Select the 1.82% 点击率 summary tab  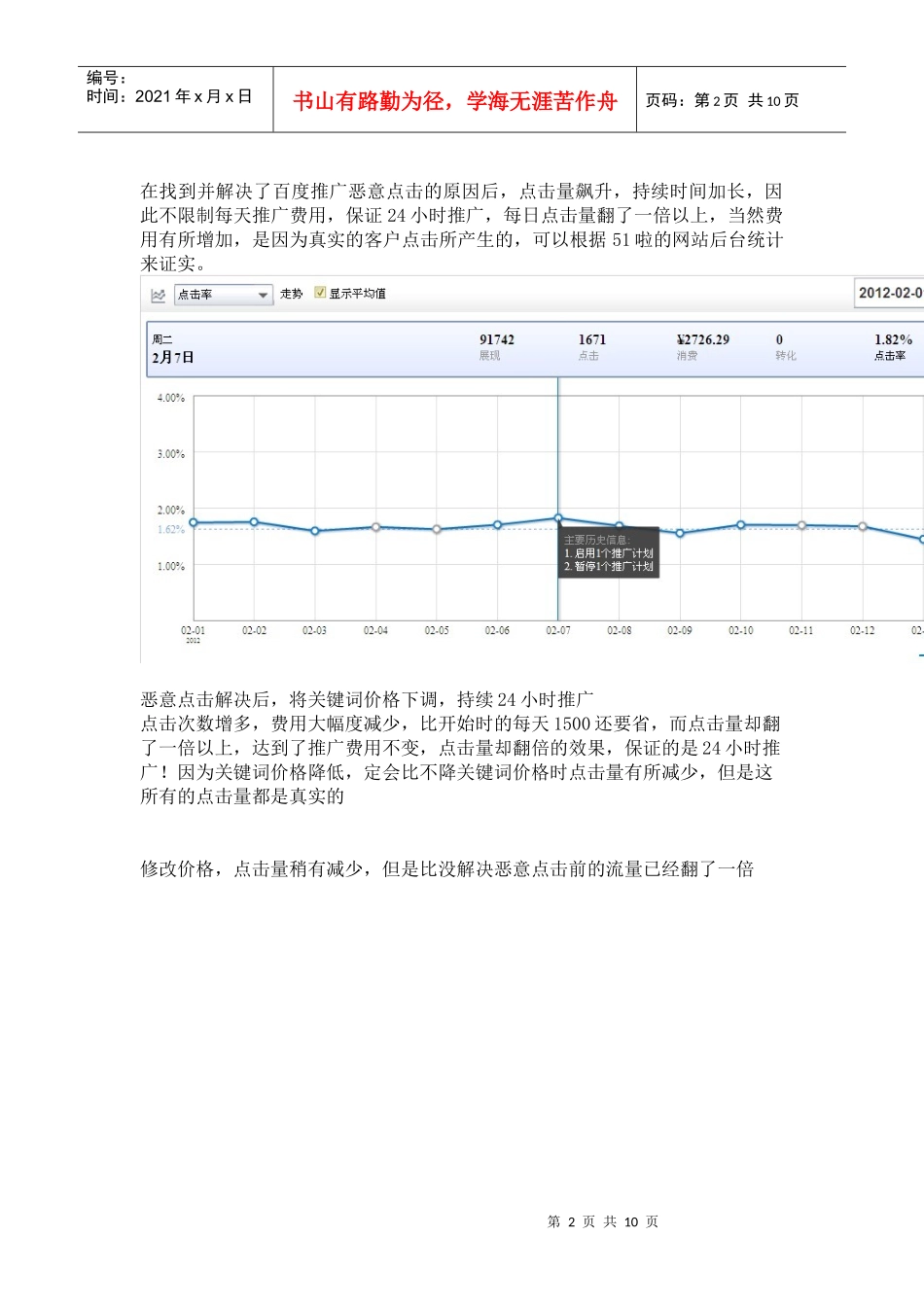[x=892, y=347]
